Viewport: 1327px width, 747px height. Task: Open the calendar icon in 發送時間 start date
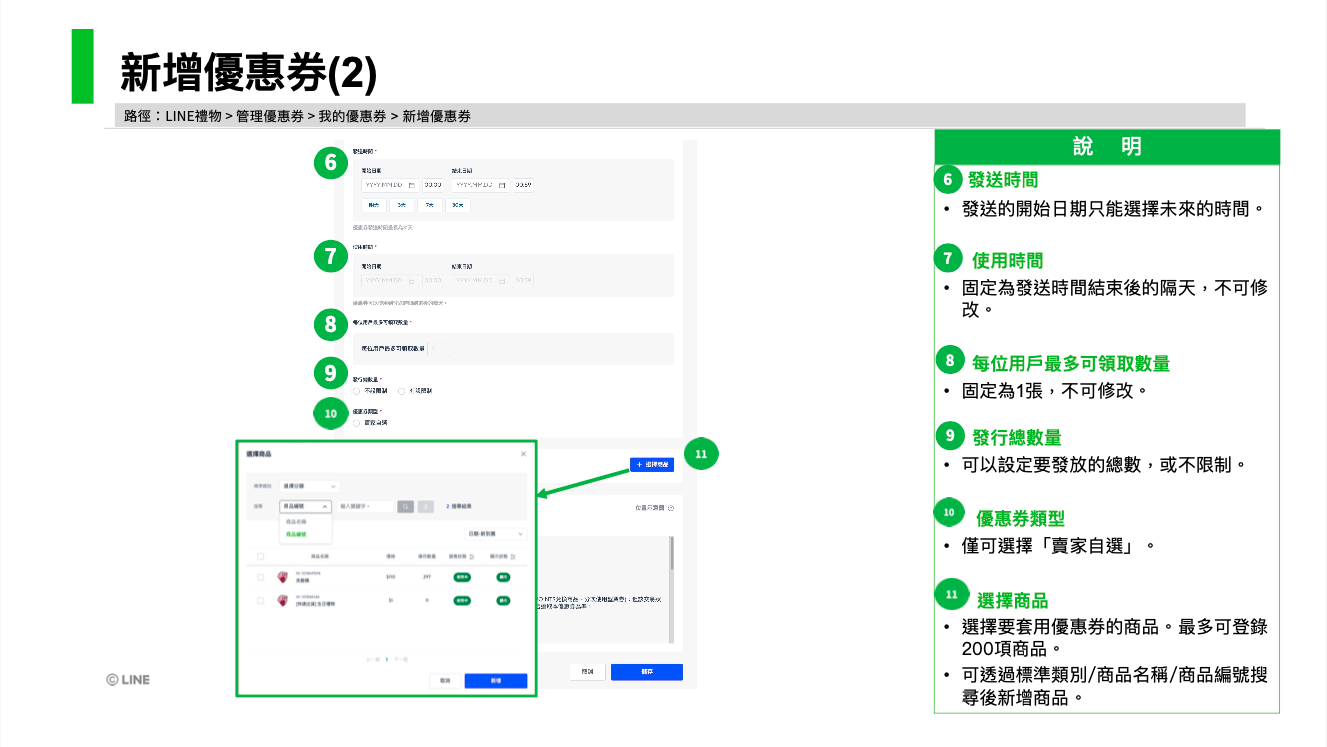(411, 185)
